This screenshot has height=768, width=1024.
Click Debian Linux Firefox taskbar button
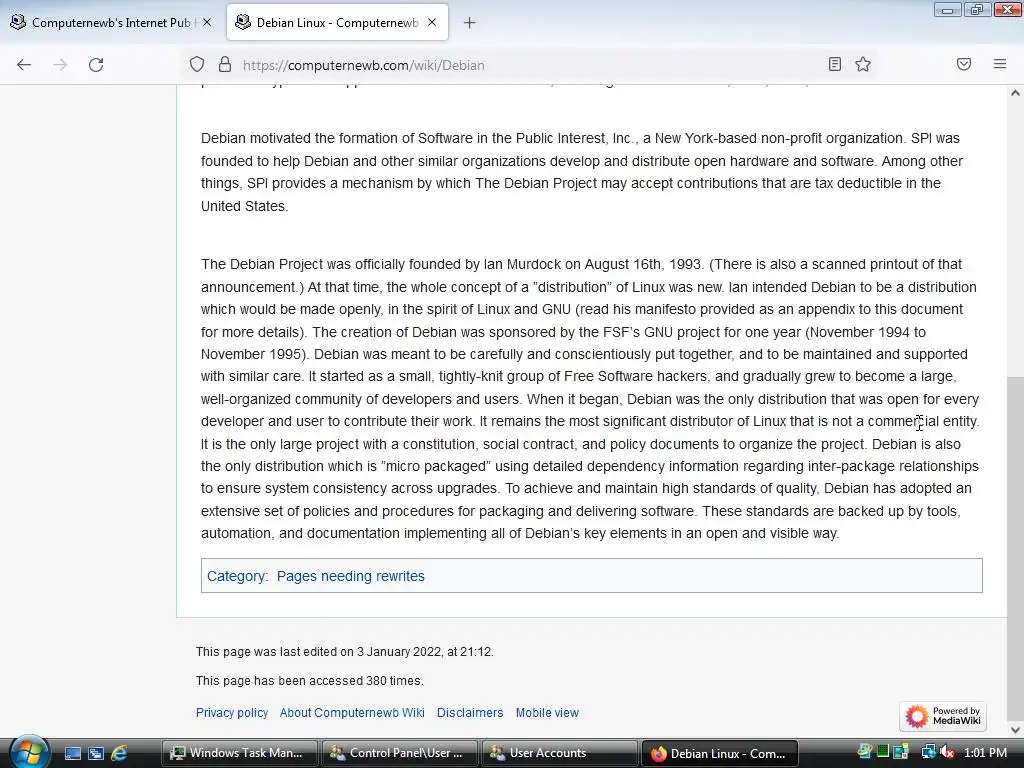[719, 753]
